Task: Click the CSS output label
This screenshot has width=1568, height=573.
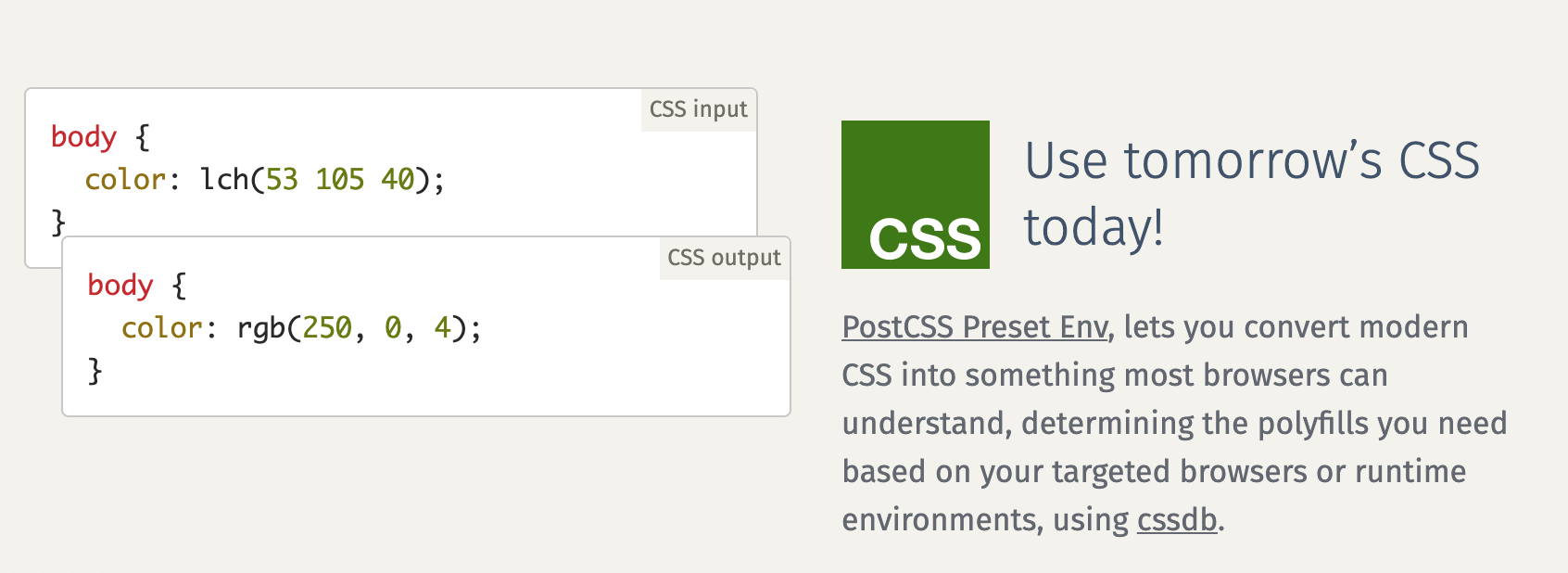Action: point(724,258)
